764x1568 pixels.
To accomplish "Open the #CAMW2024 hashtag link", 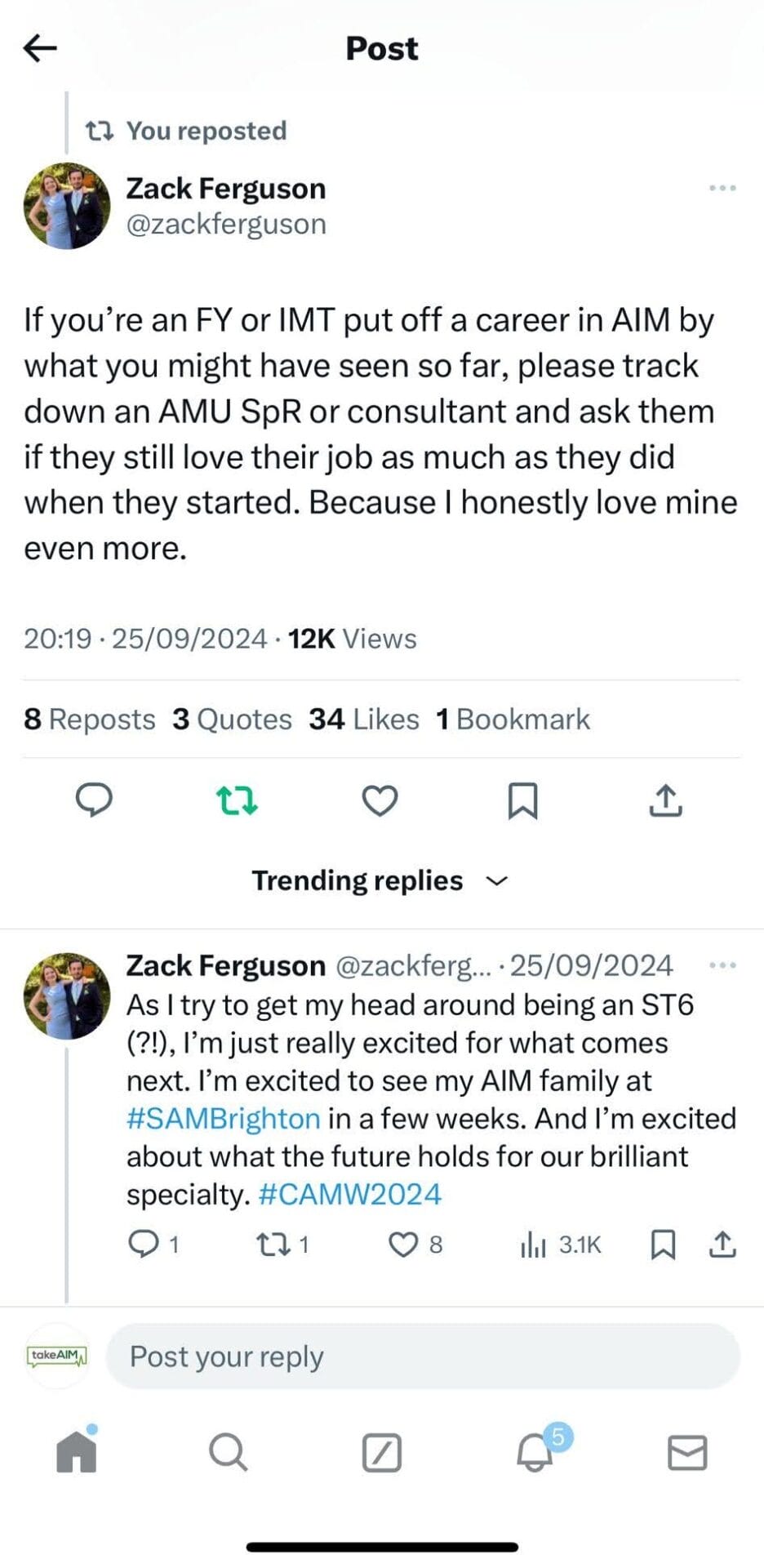I will [349, 1194].
